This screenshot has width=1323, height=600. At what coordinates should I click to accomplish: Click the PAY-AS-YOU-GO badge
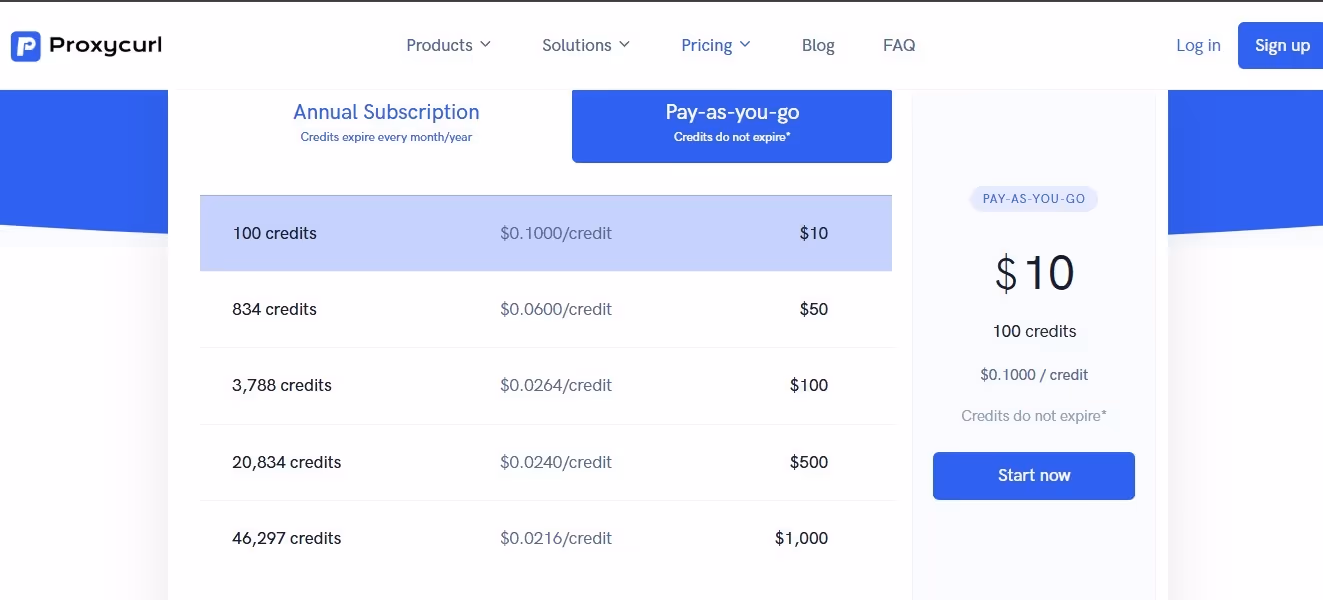click(1033, 199)
